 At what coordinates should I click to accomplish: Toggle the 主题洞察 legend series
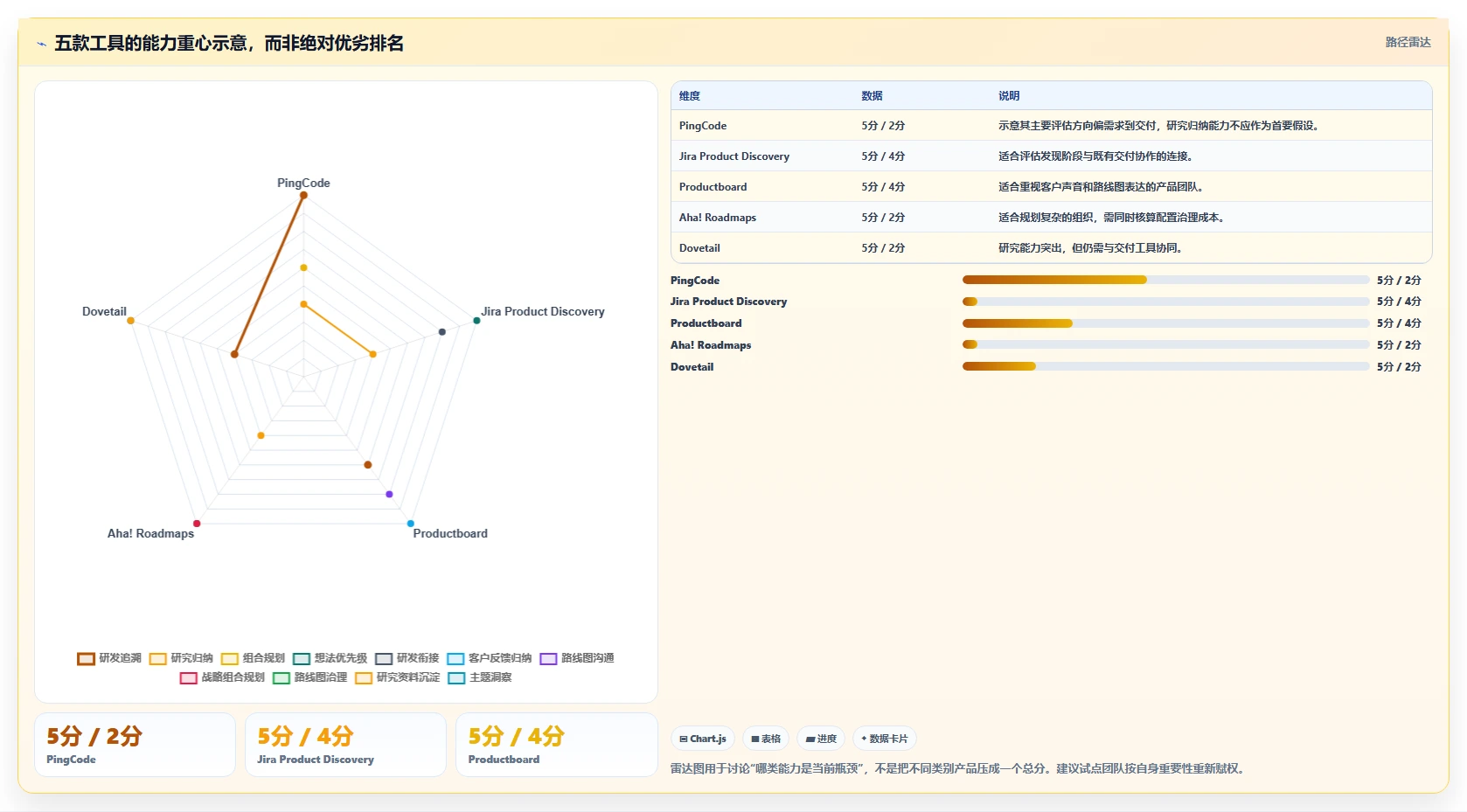[479, 677]
